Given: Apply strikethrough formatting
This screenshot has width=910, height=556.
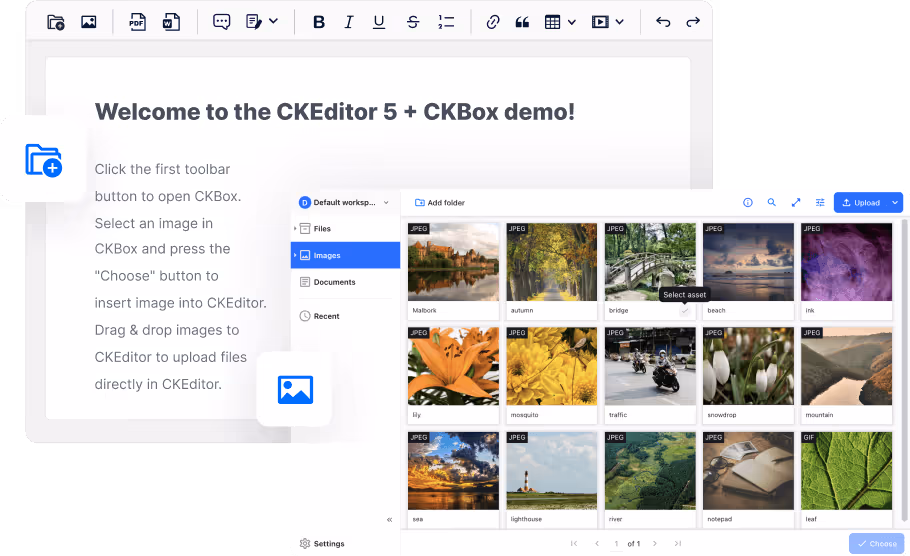Looking at the screenshot, I should 413,22.
